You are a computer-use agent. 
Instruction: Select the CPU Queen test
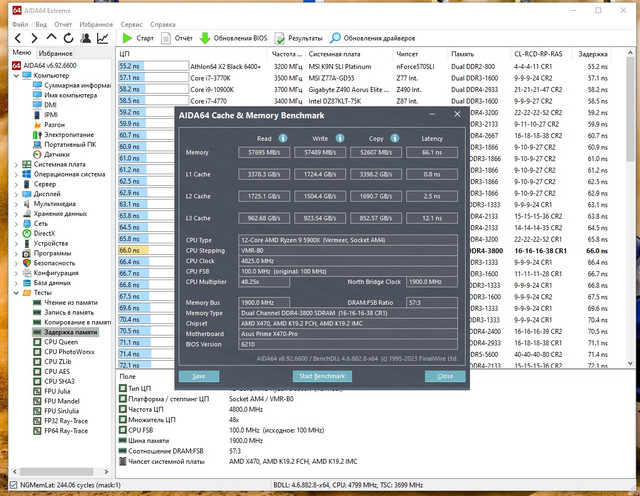click(56, 342)
